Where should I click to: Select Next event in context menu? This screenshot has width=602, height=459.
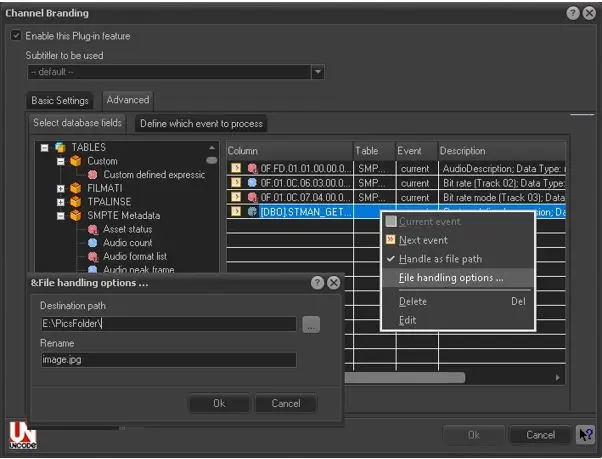[x=422, y=240]
